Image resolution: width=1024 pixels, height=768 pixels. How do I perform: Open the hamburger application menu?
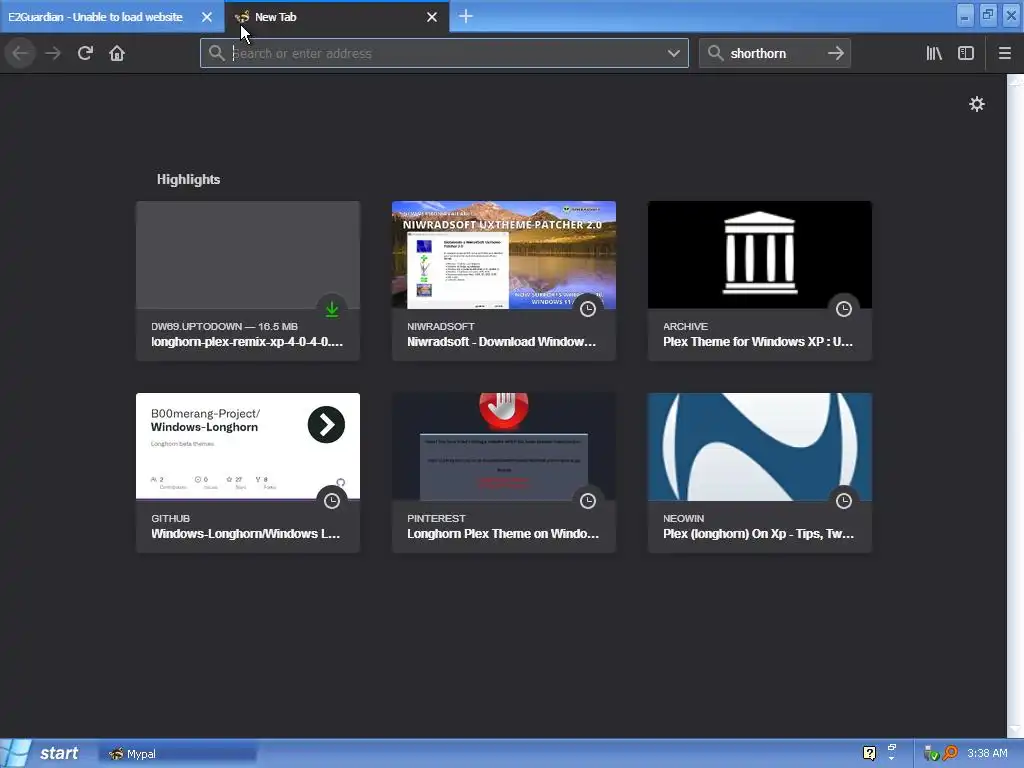[1004, 53]
